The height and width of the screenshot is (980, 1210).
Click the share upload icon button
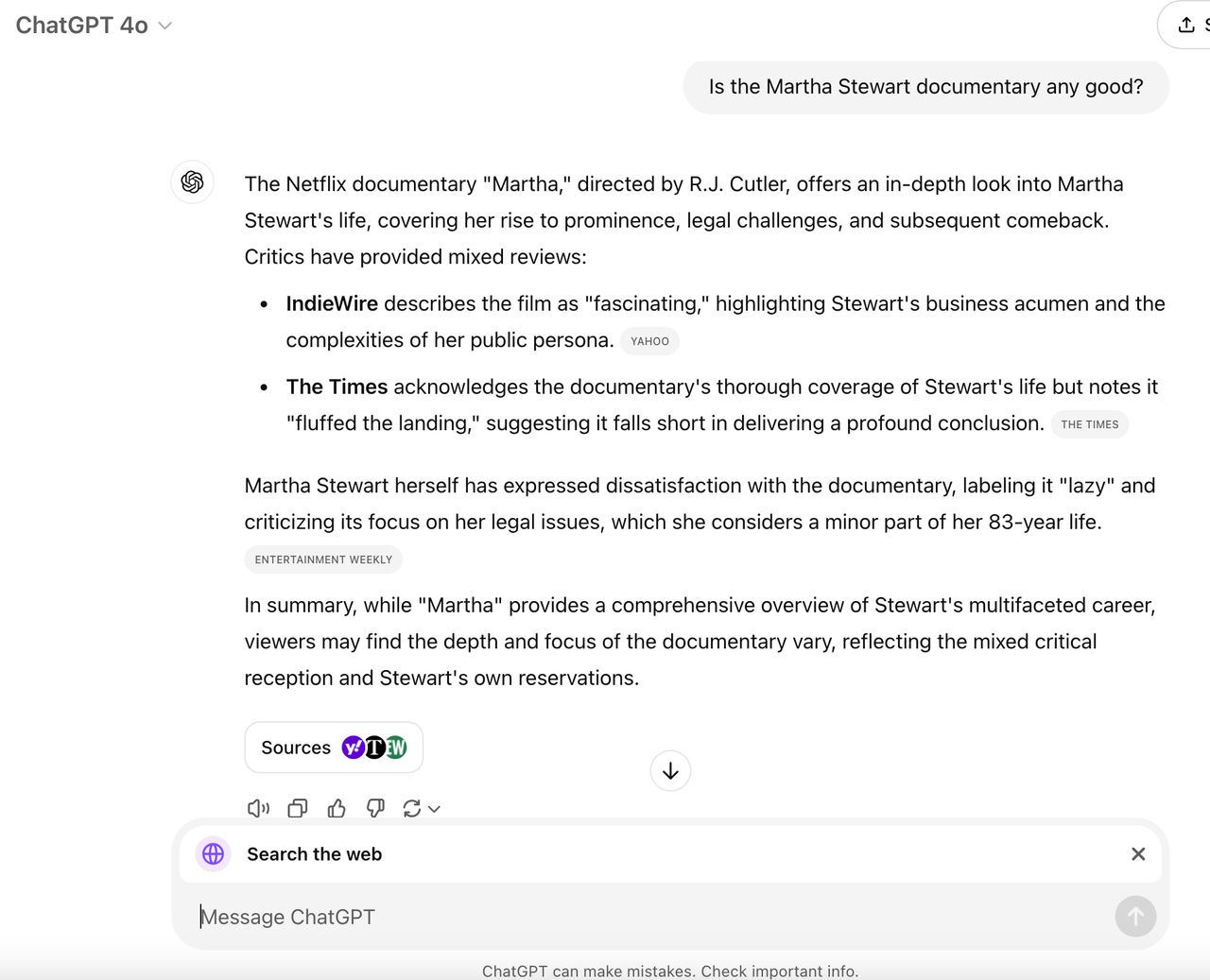[1186, 26]
